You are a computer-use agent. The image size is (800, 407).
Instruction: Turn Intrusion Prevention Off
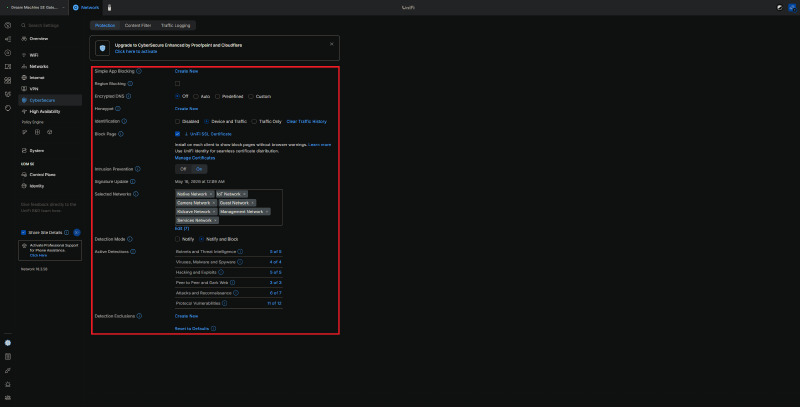pos(183,169)
